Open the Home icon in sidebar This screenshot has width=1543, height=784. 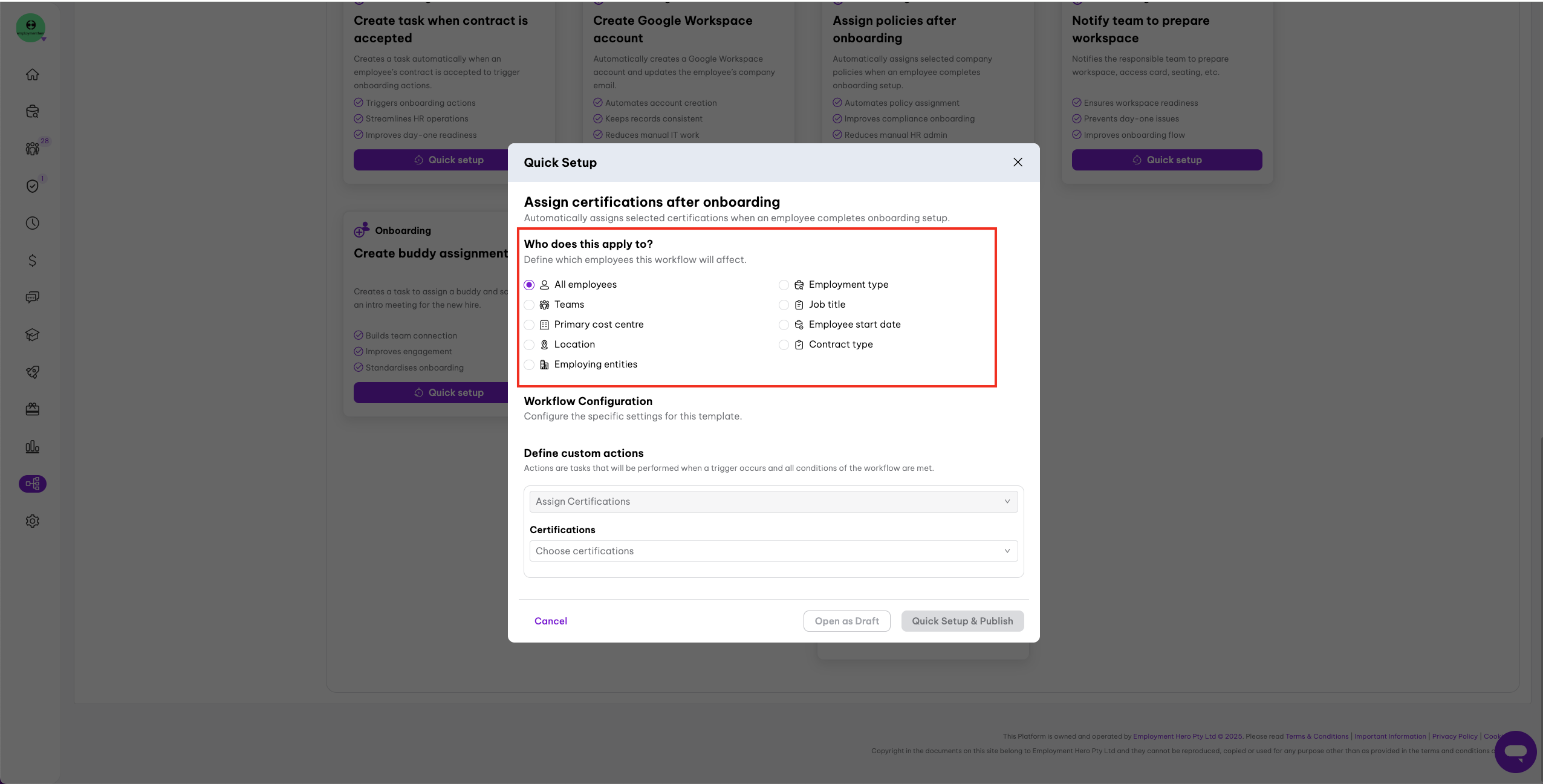[x=33, y=74]
